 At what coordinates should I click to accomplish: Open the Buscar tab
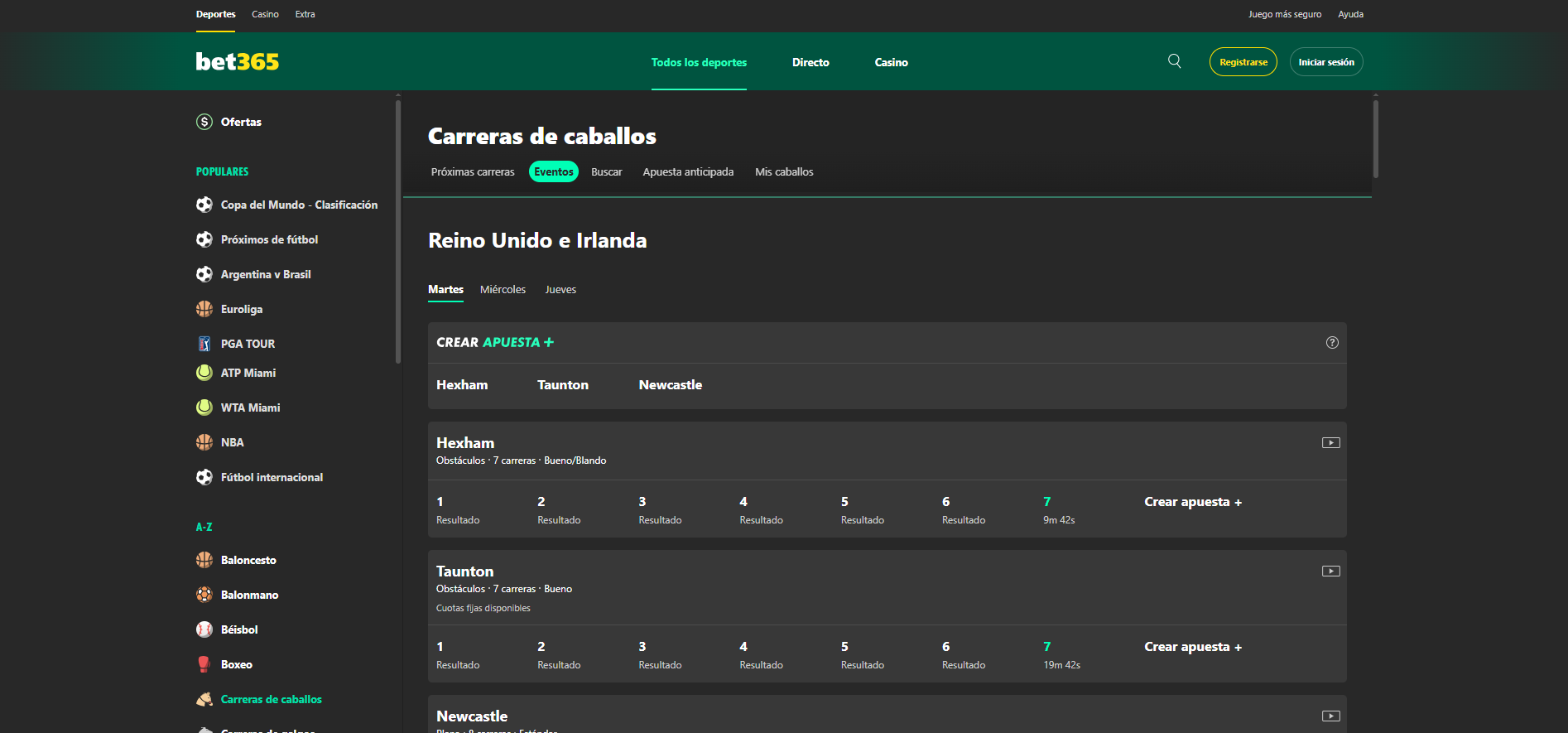click(x=606, y=172)
